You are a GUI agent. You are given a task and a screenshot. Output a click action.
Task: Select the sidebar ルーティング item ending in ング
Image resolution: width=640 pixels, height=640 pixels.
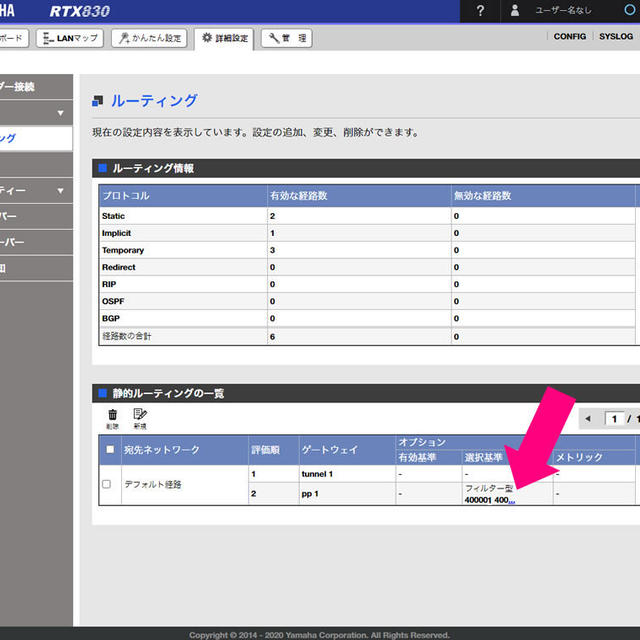(36, 138)
